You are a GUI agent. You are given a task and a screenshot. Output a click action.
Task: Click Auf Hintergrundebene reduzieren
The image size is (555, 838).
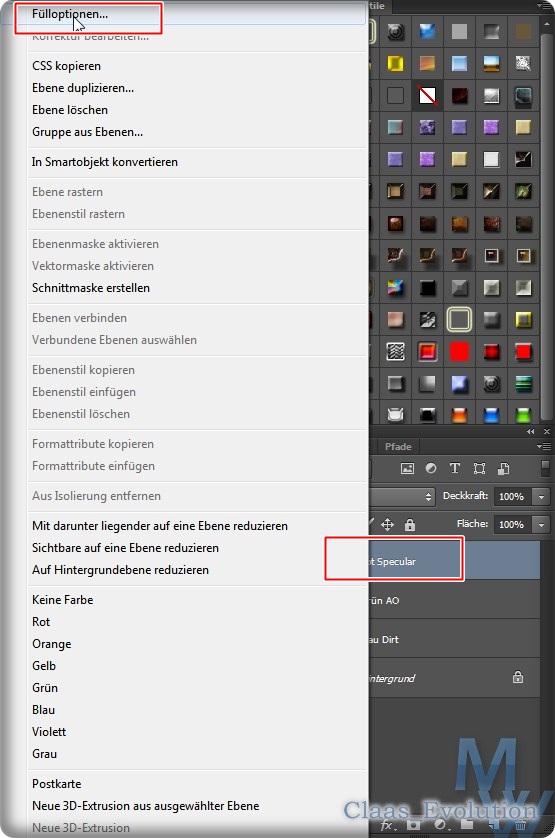click(120, 570)
